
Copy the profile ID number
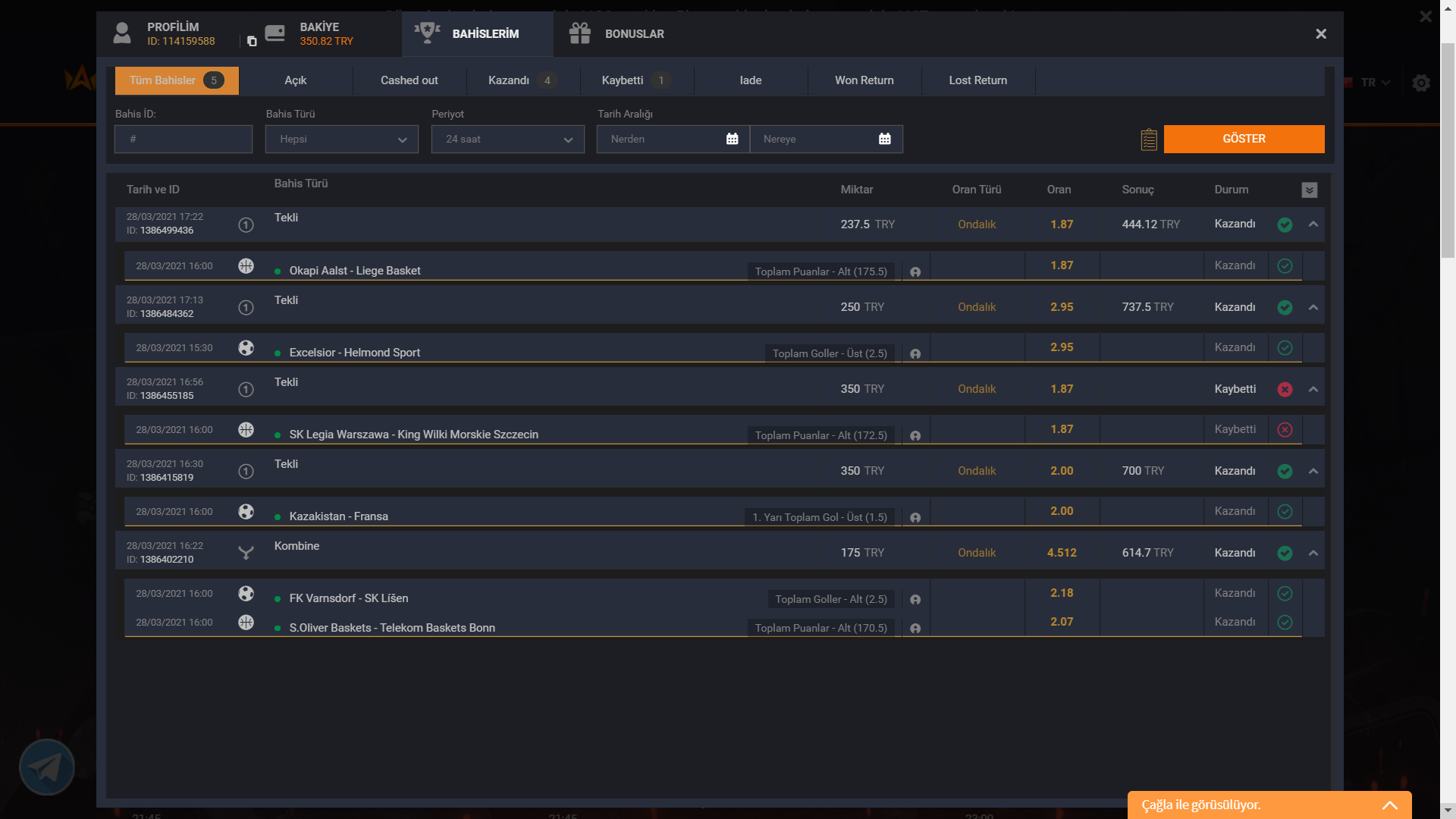pos(252,41)
